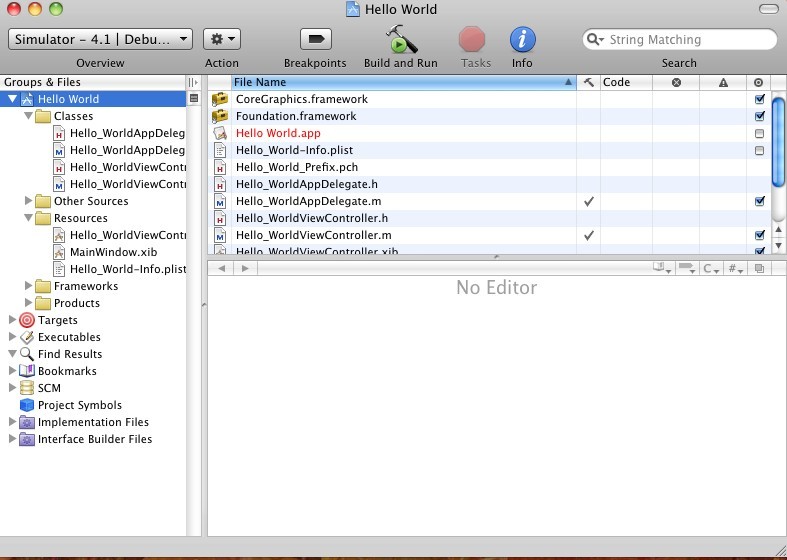Viewport: 787px width, 560px height.
Task: Select the Interface Builder Files smart group icon
Action: coord(27,439)
